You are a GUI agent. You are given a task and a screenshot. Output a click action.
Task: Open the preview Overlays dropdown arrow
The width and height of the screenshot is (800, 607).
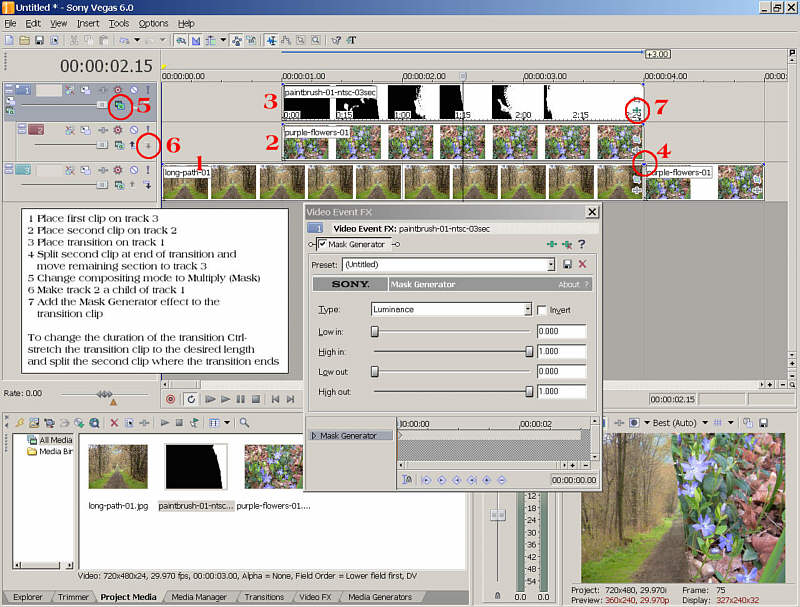(731, 423)
